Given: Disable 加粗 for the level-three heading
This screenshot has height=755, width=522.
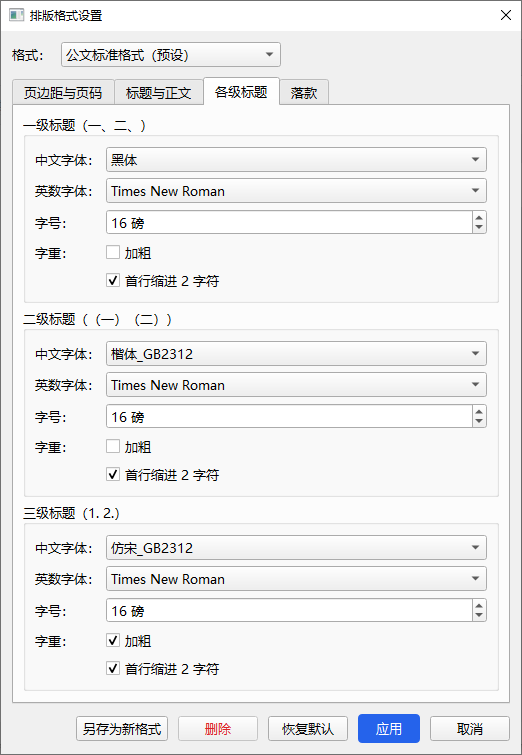Looking at the screenshot, I should 113,640.
